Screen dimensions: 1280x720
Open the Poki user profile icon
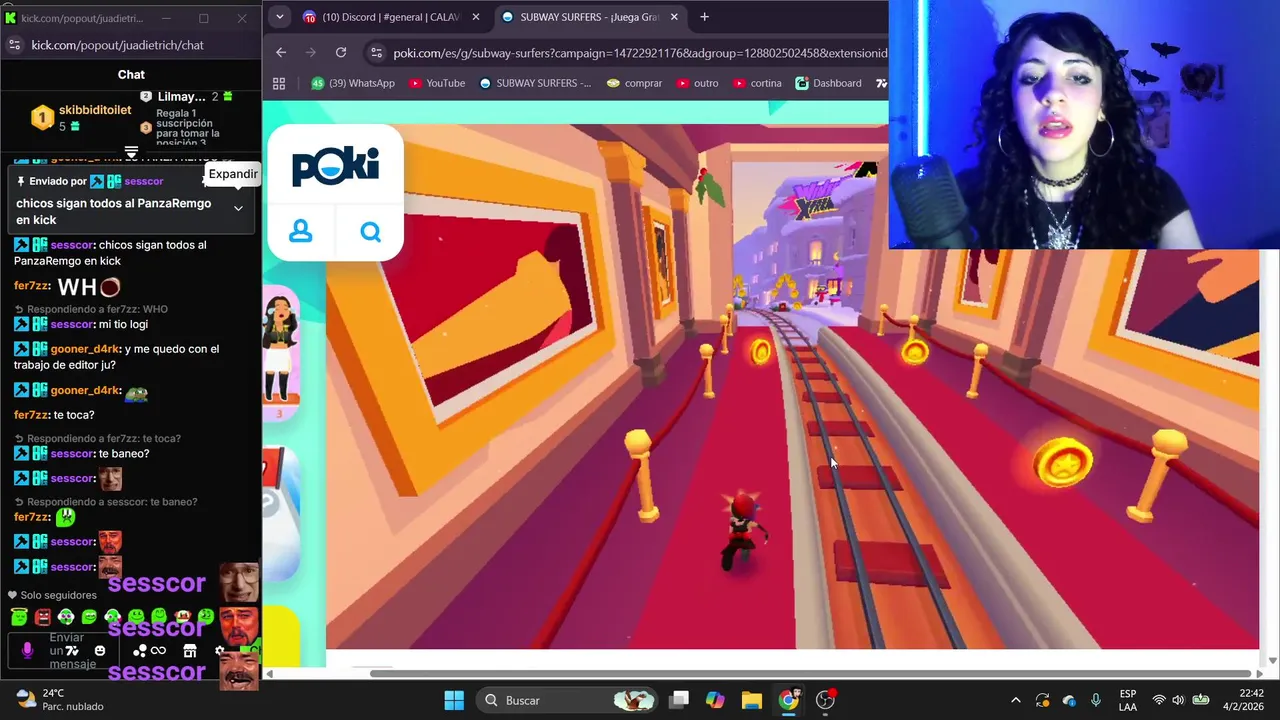tap(301, 232)
